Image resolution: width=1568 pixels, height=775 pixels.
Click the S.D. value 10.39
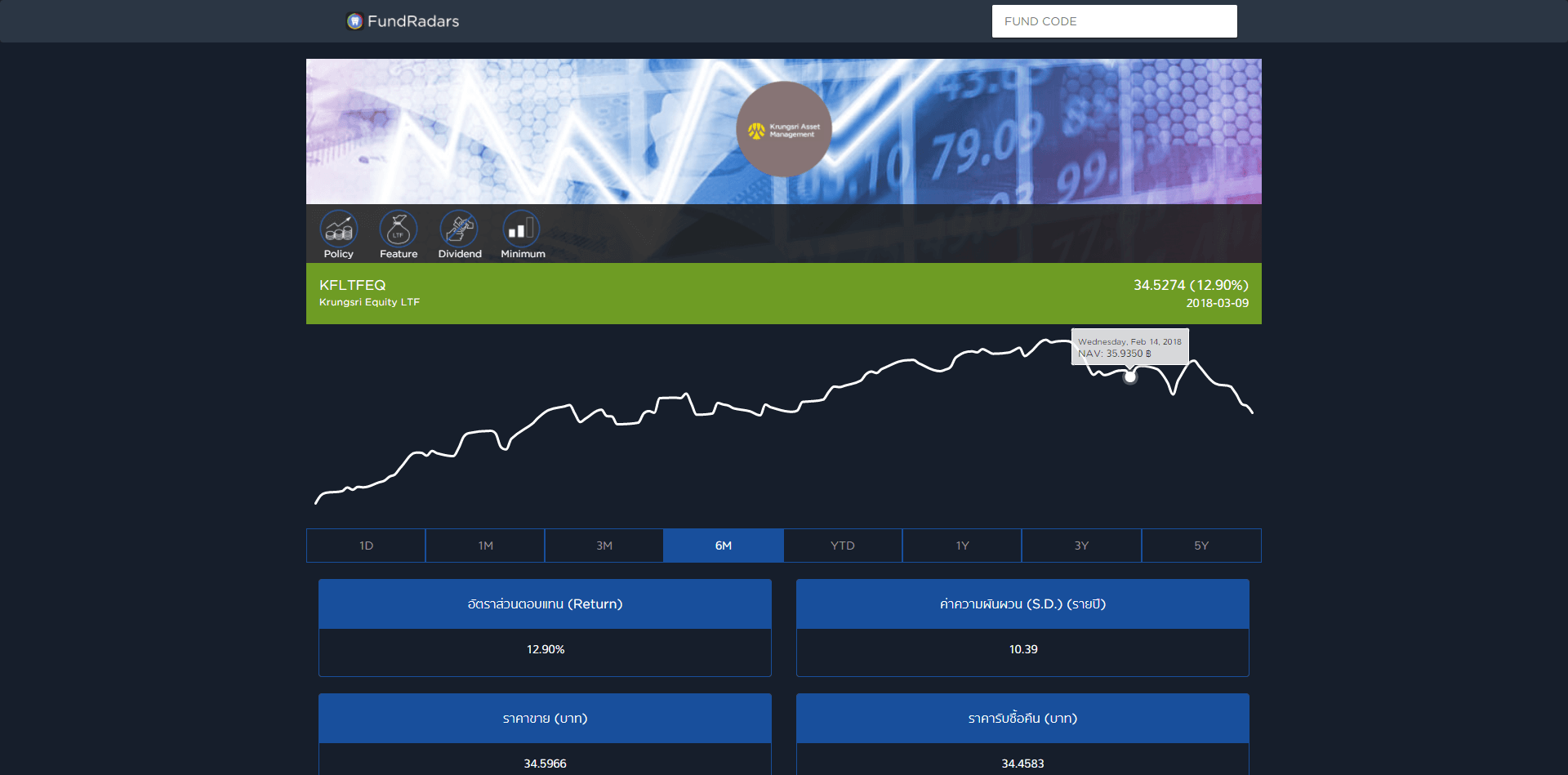[x=1023, y=649]
